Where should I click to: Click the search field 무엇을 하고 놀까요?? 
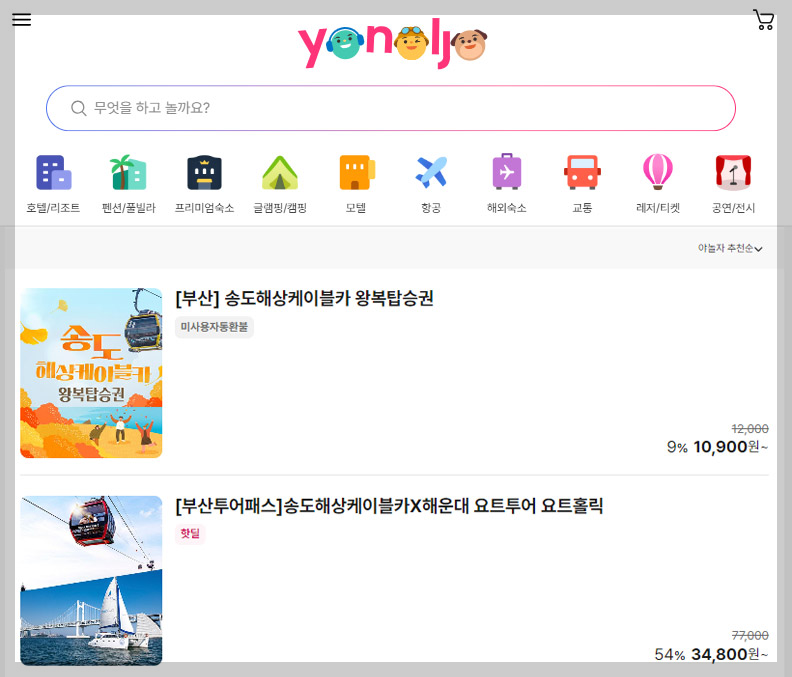tap(390, 108)
